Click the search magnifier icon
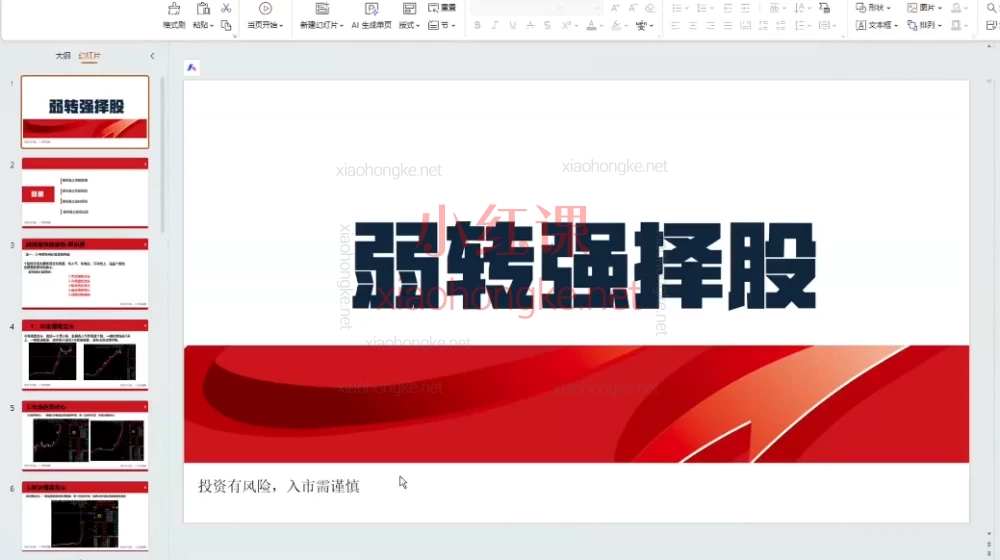 coord(992,8)
